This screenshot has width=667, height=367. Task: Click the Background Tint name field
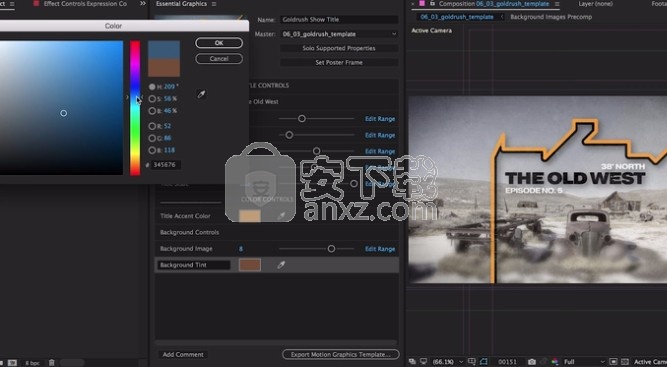point(194,265)
